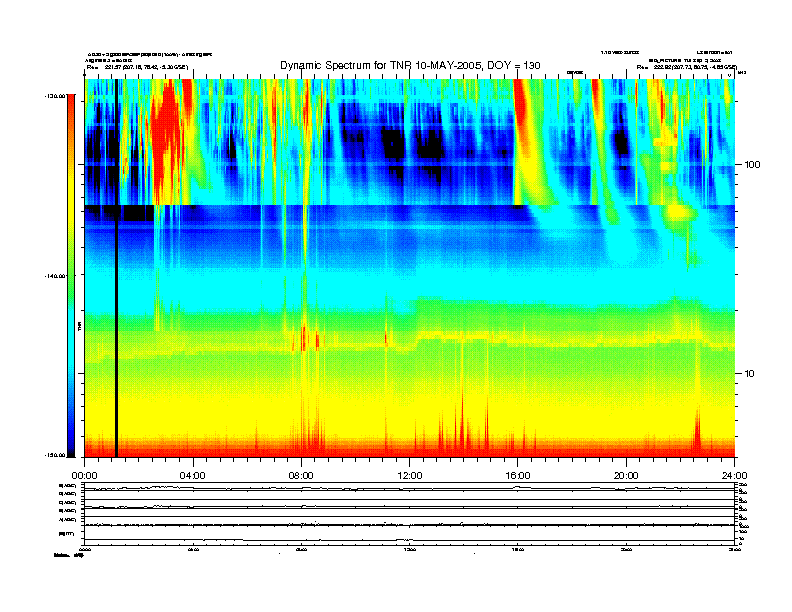This screenshot has width=792, height=612.
Task: Click the 'Dynamic Spectrum for TNR 10-MAY-2005' title
Action: click(x=410, y=65)
